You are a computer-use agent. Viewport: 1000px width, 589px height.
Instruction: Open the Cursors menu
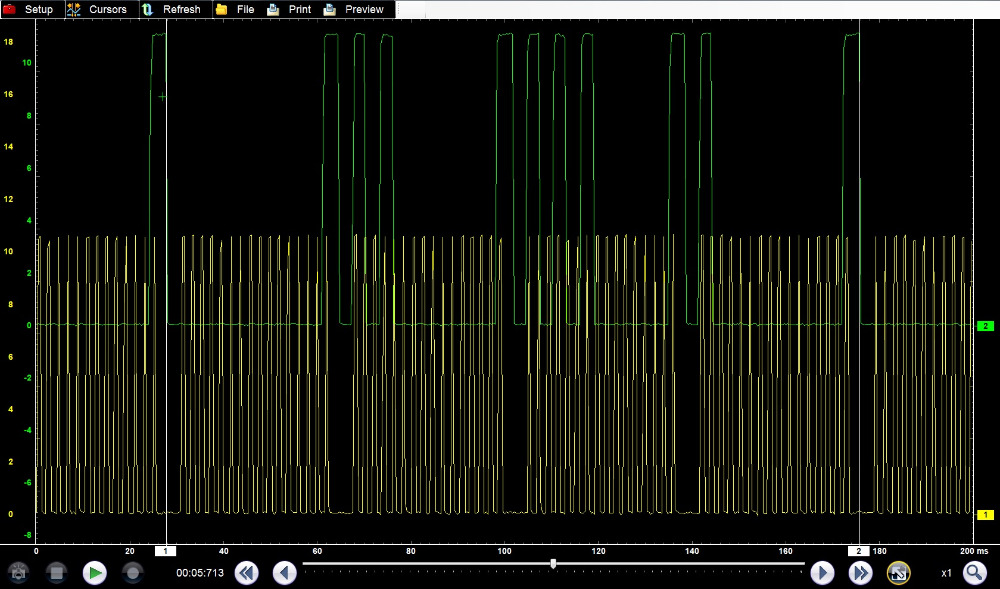click(x=97, y=9)
